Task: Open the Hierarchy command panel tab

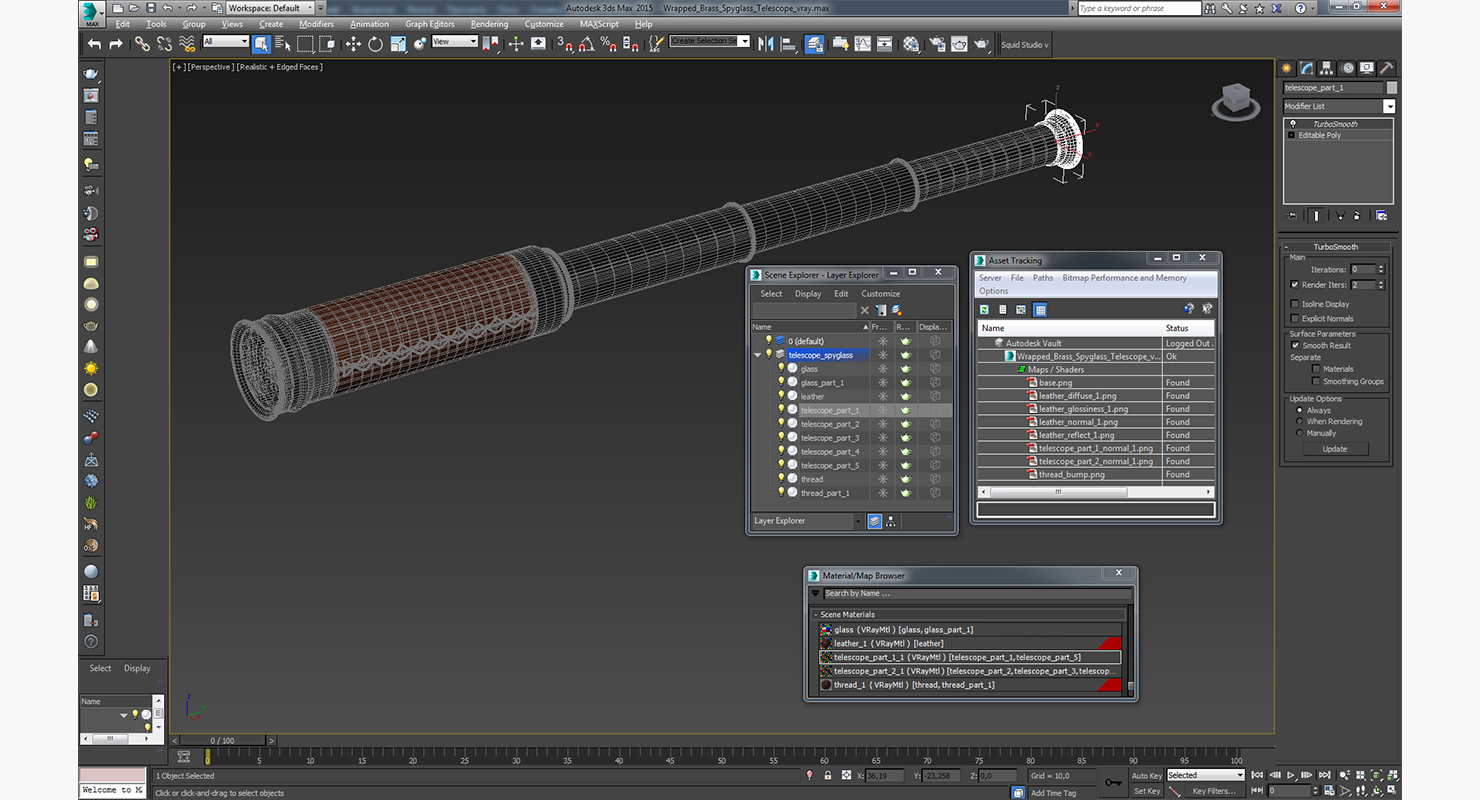Action: tap(1327, 68)
